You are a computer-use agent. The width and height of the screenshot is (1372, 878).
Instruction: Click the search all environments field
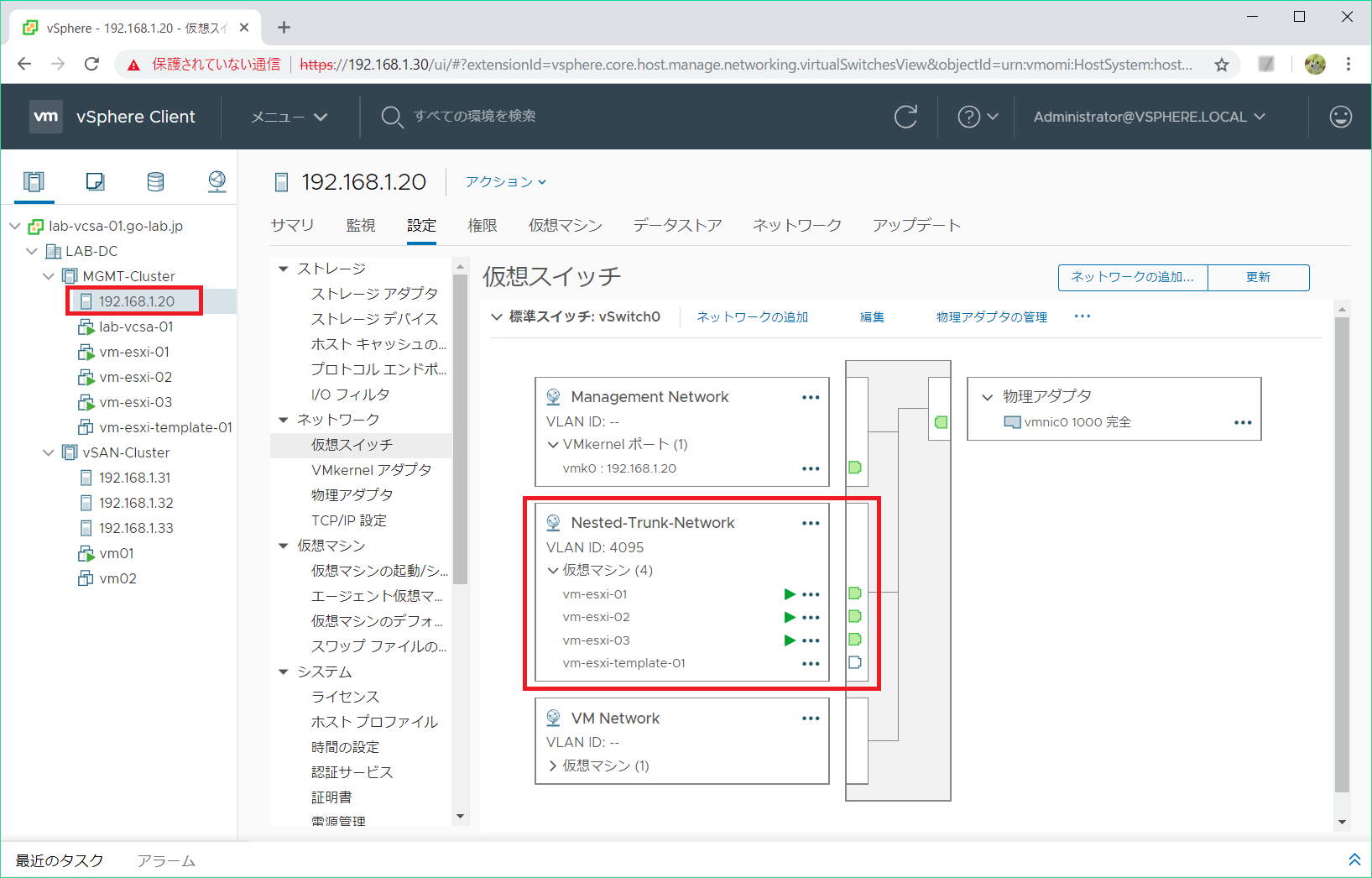(475, 117)
